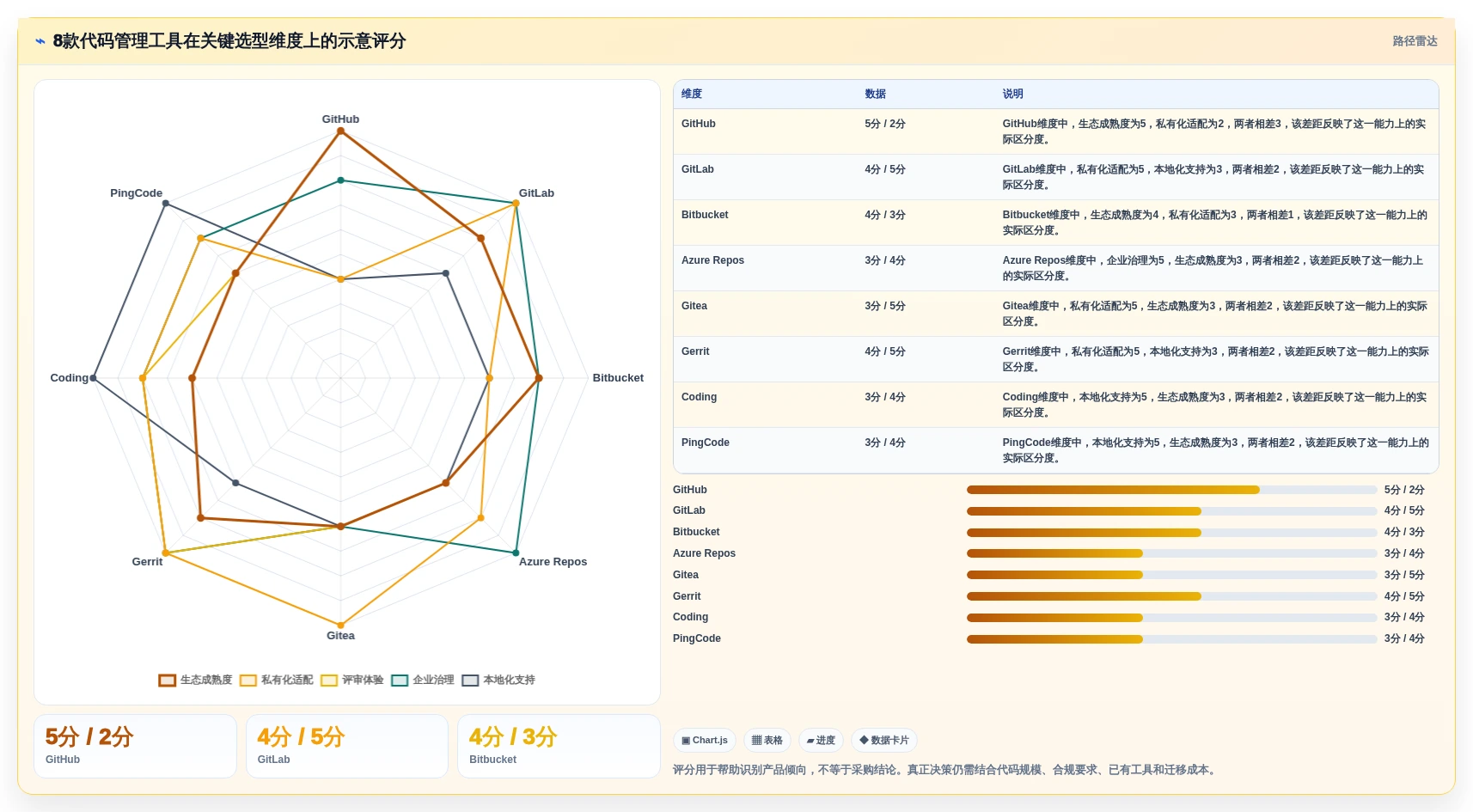
Task: Click the Gitea axis label on radar
Action: pos(340,636)
